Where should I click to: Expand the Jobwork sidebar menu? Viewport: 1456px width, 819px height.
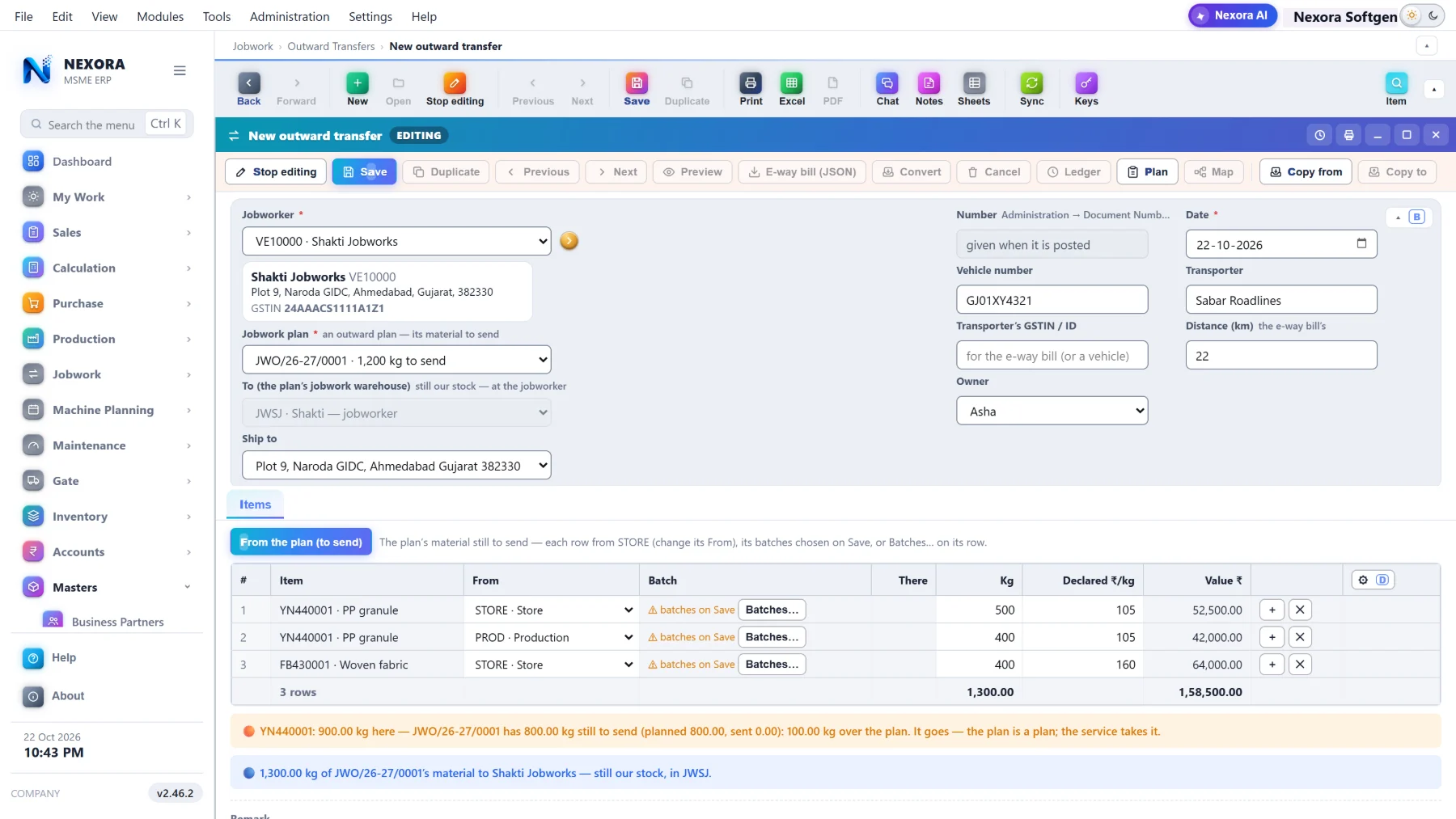tap(107, 374)
